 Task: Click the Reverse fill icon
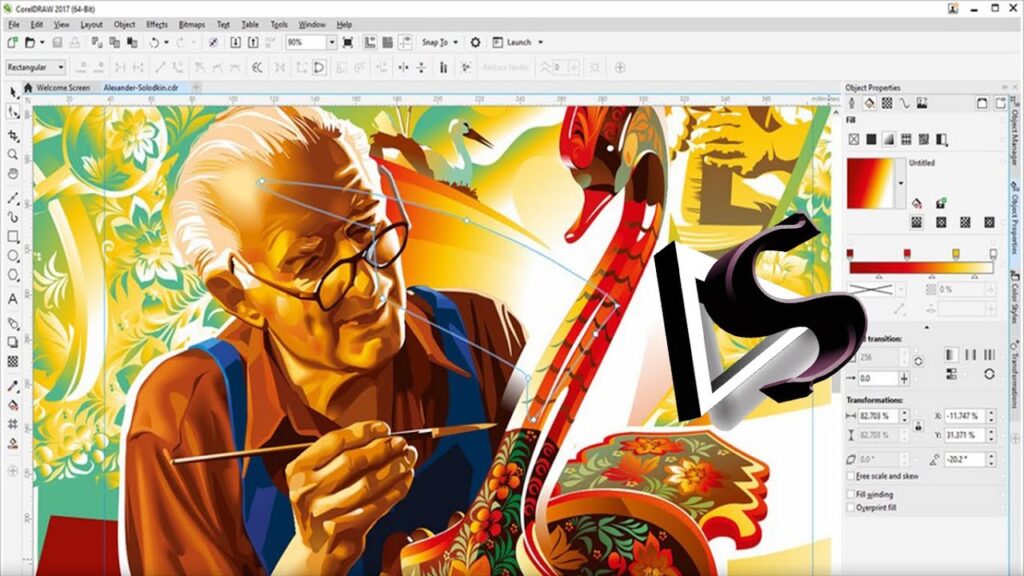pyautogui.click(x=989, y=374)
